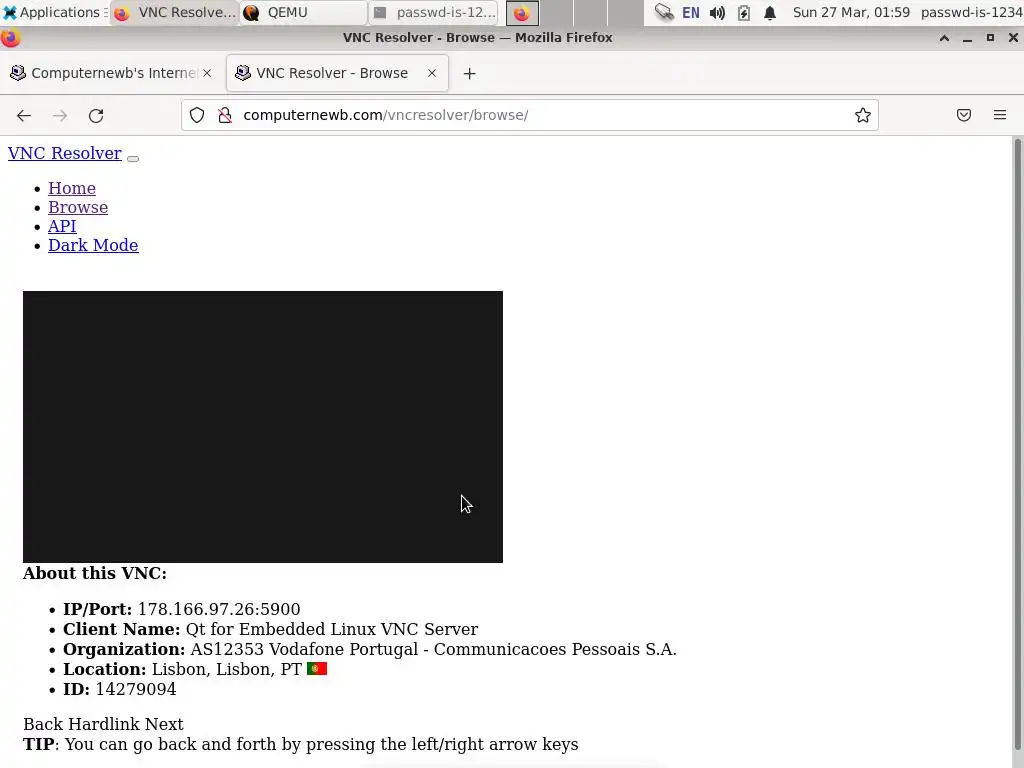The image size is (1024, 768).
Task: Click the Firefox icon taskbar button
Action: (x=522, y=13)
